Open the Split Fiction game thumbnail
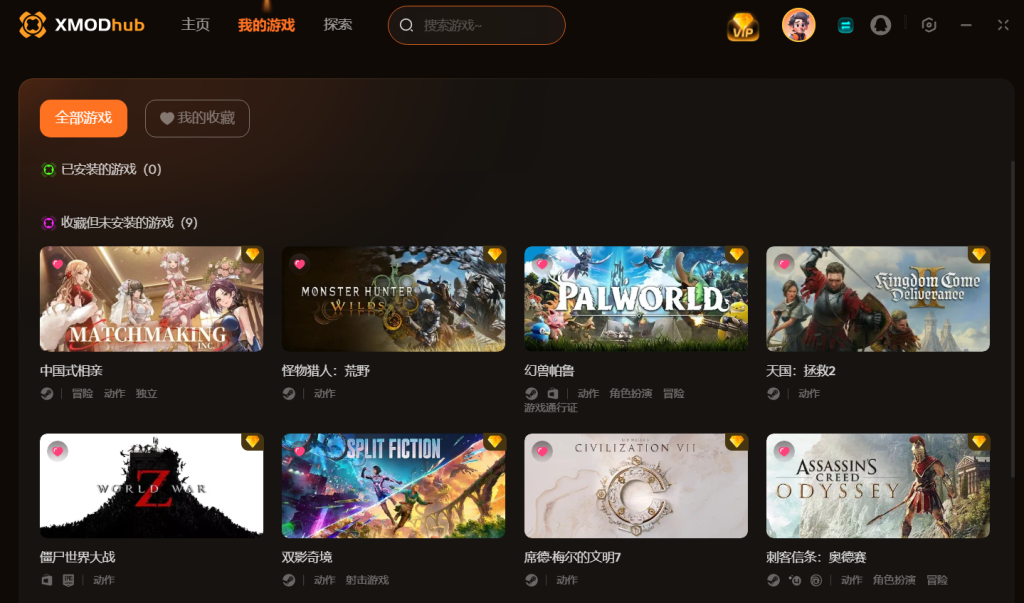The image size is (1024, 603). pos(393,485)
